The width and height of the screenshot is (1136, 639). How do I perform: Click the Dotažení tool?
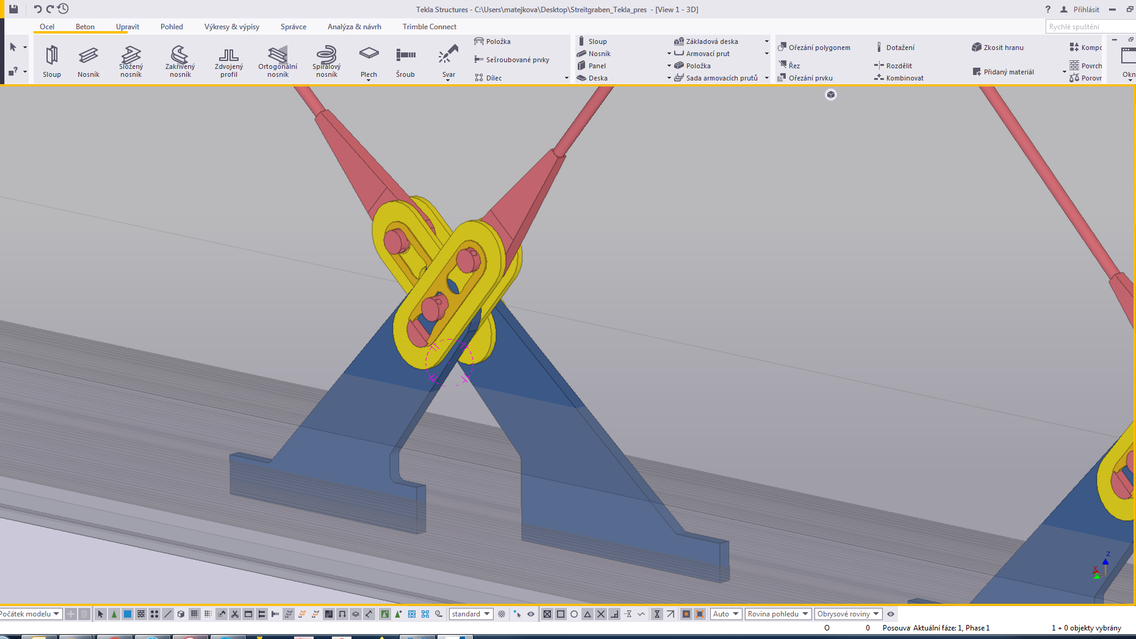point(895,47)
